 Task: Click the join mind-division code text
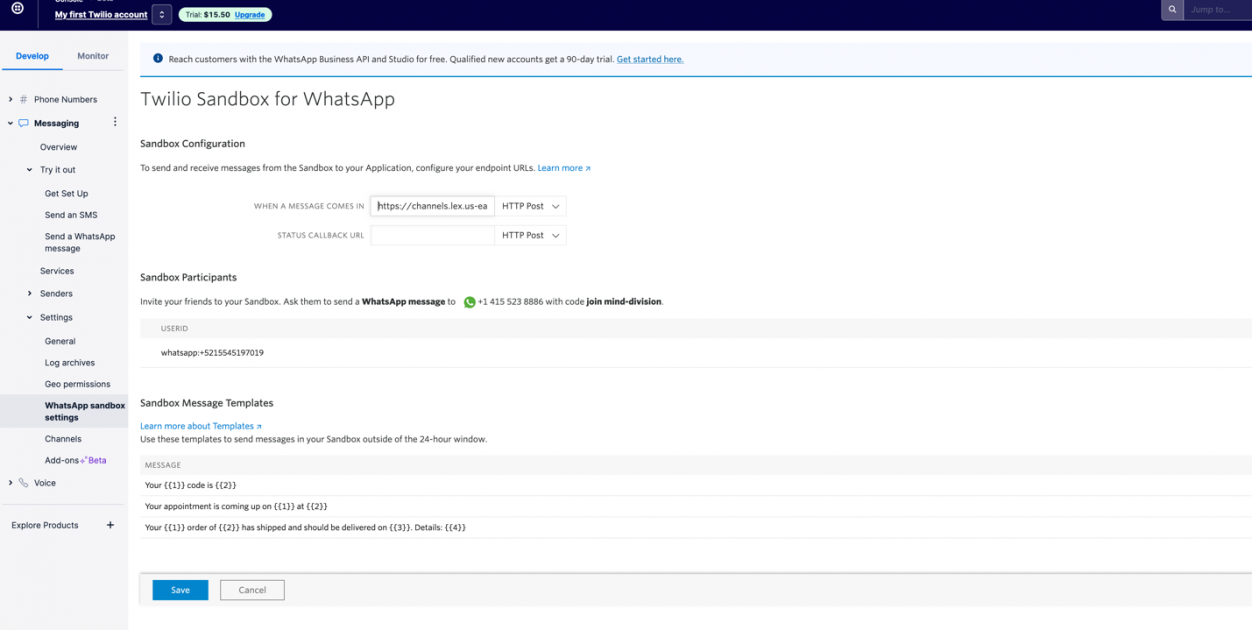[x=624, y=301]
